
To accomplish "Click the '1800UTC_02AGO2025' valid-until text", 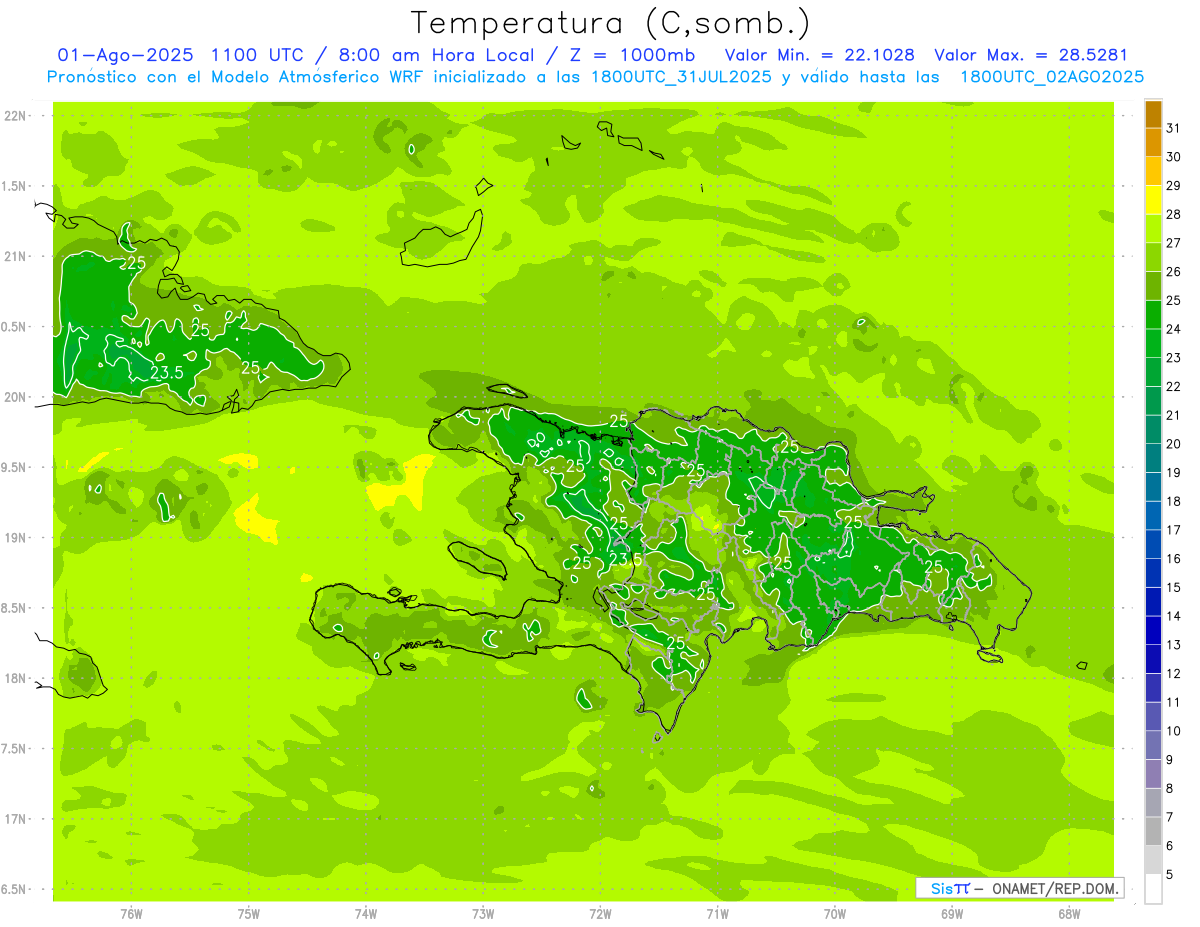I will point(1052,77).
